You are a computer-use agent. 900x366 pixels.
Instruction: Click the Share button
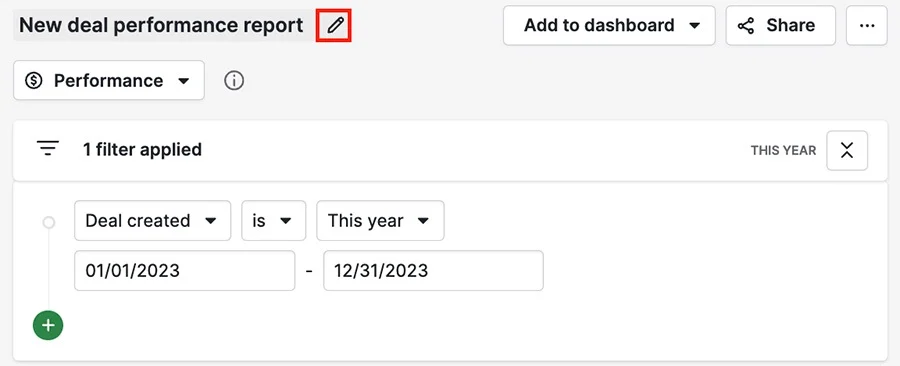click(781, 25)
